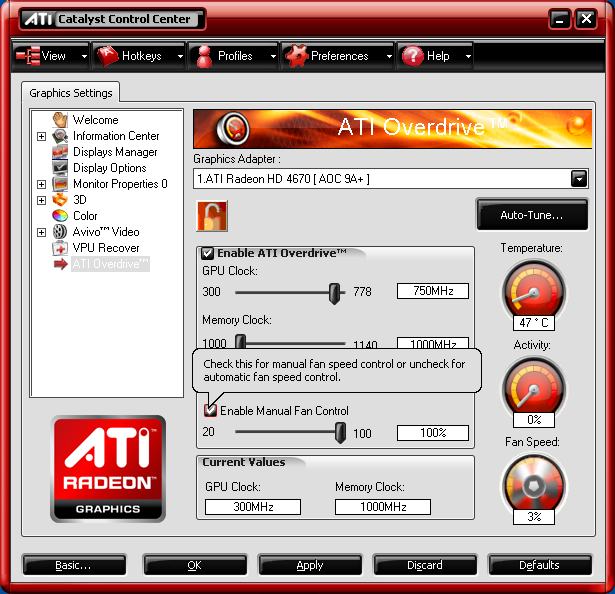Restore Defaults button

pos(540,565)
